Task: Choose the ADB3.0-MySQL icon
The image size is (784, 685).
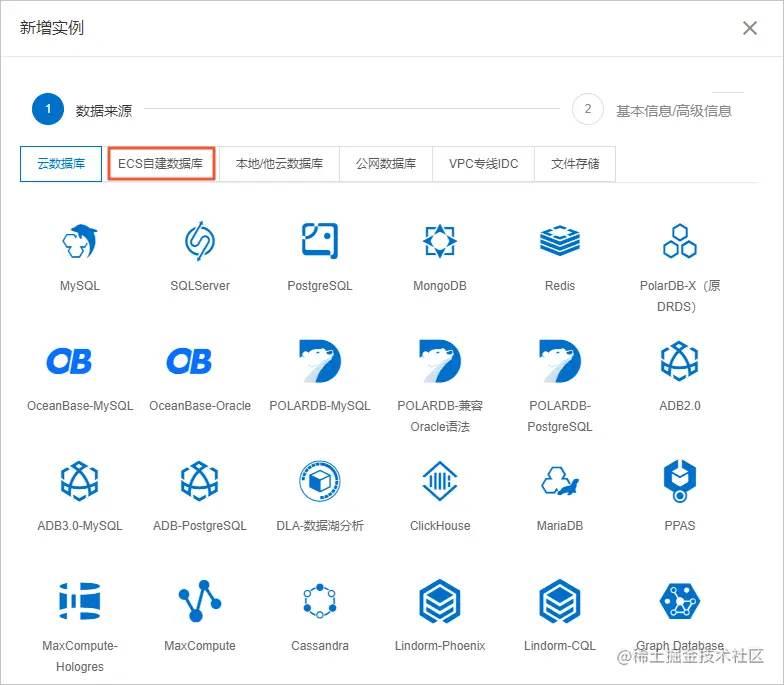Action: (80, 481)
